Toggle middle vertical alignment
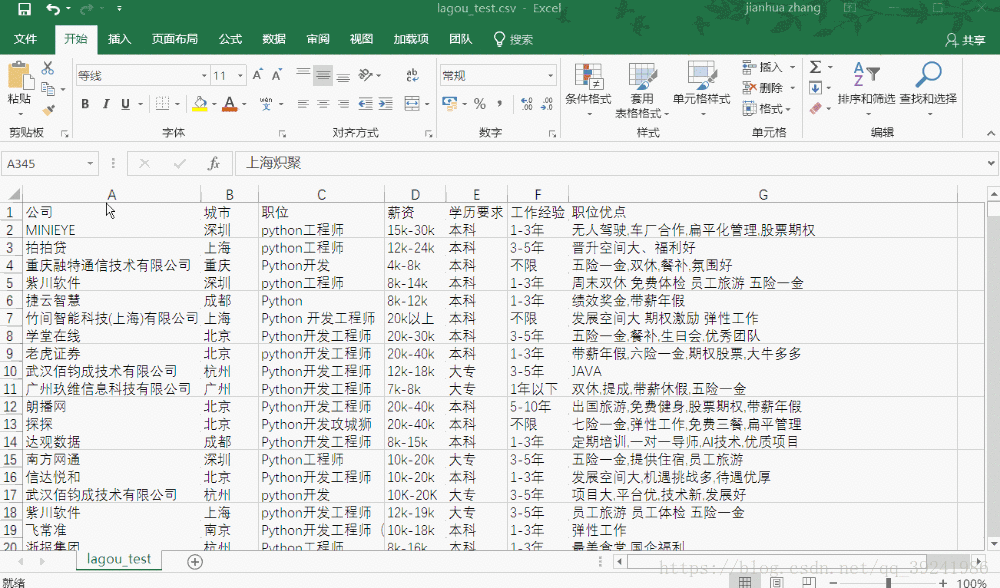Screen dimensions: 1000x588 click(323, 76)
